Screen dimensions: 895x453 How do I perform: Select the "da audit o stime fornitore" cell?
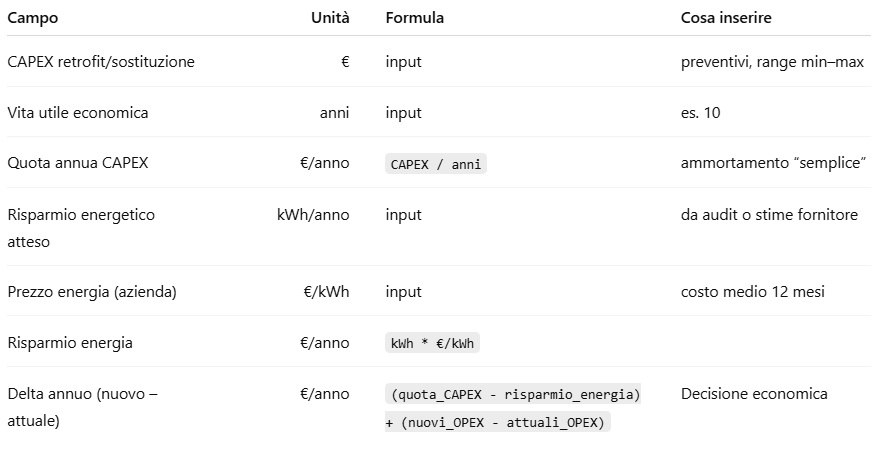(x=769, y=215)
